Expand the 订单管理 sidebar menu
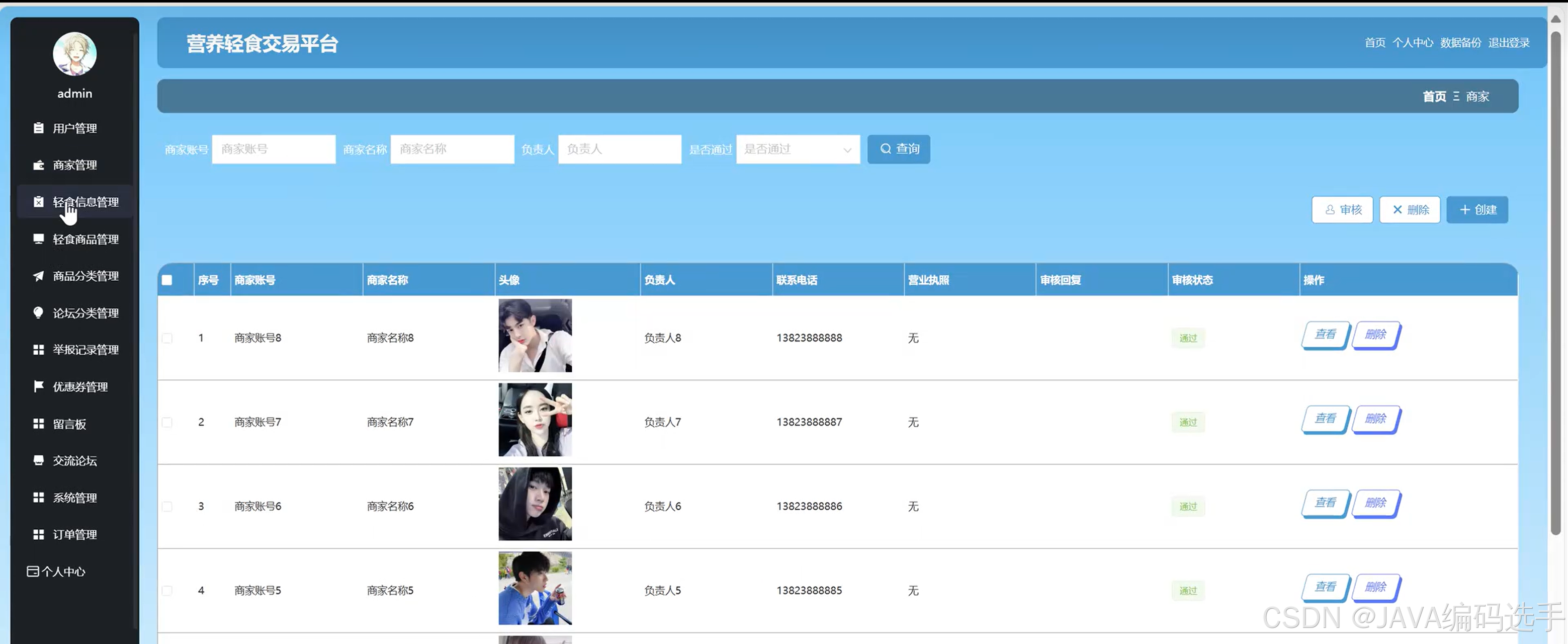The height and width of the screenshot is (644, 1568). (x=74, y=534)
